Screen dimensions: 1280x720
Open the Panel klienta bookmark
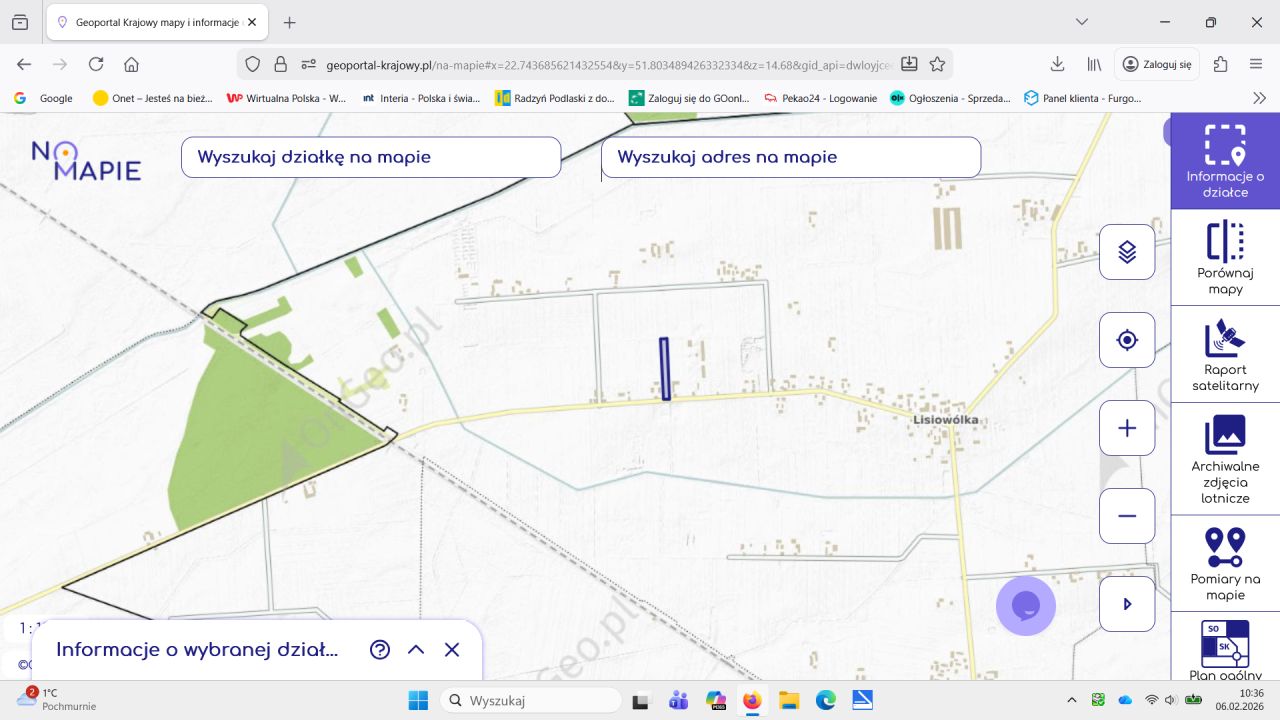[1082, 98]
